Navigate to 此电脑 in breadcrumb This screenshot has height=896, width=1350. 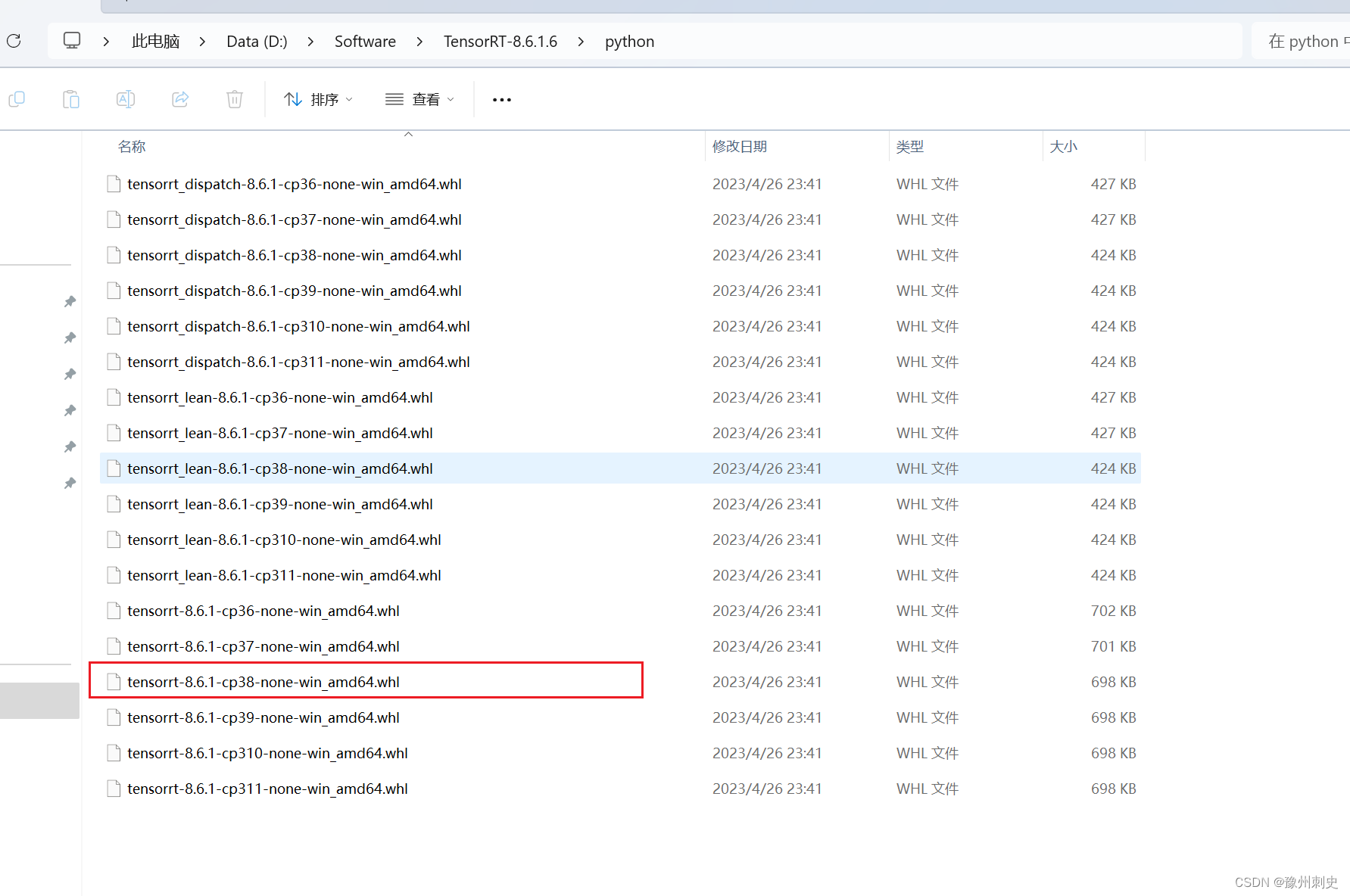155,42
